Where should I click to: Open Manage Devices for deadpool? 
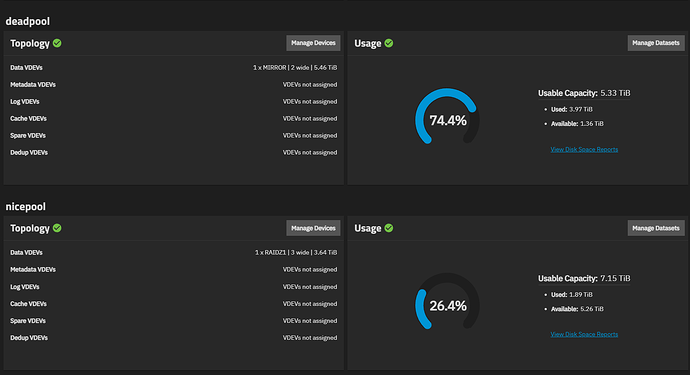[313, 43]
